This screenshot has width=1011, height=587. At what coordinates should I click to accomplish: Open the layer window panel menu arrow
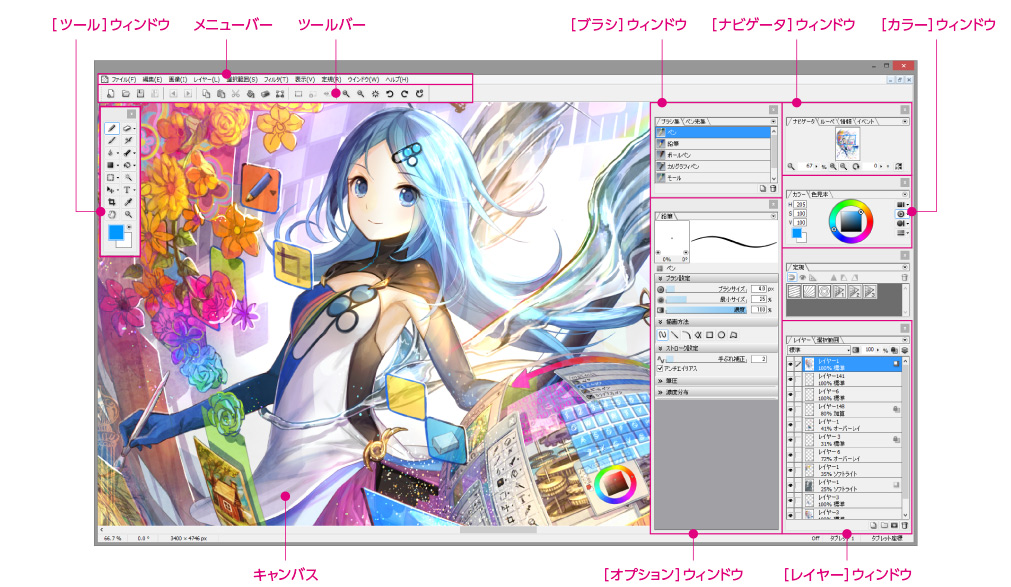click(905, 340)
